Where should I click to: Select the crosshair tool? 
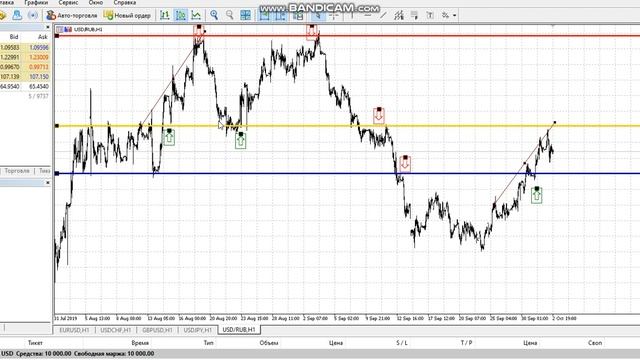point(334,15)
